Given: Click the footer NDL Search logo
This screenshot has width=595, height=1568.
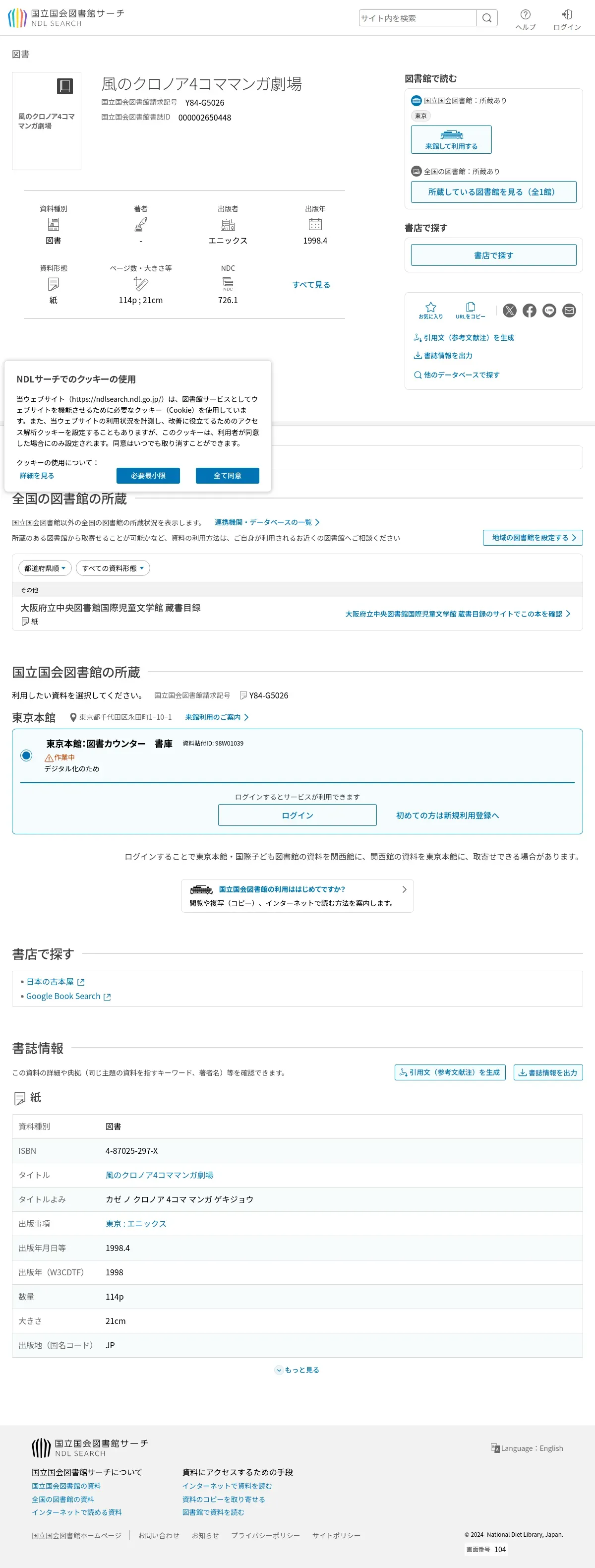Looking at the screenshot, I should pyautogui.click(x=90, y=1448).
